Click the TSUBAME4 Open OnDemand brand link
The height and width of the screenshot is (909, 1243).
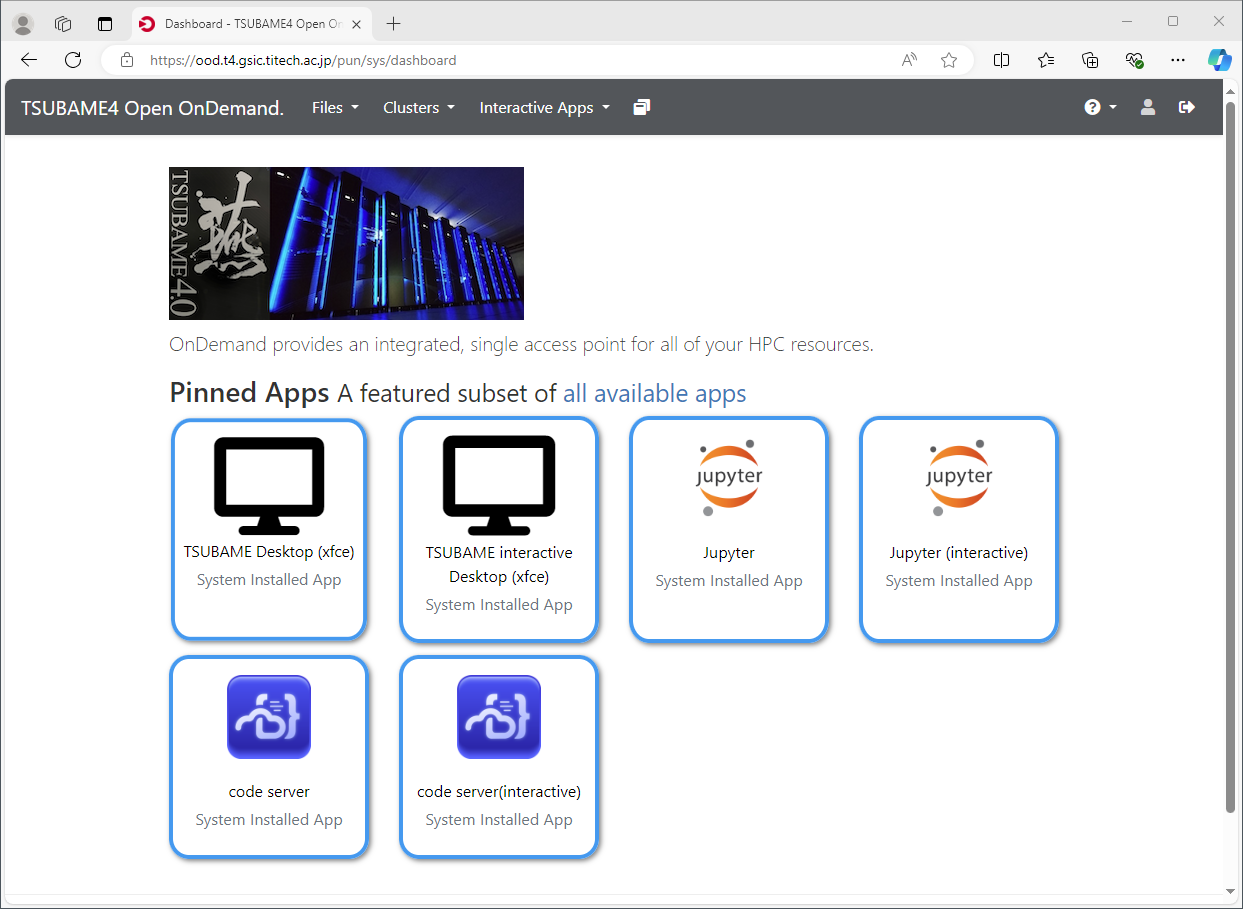152,107
